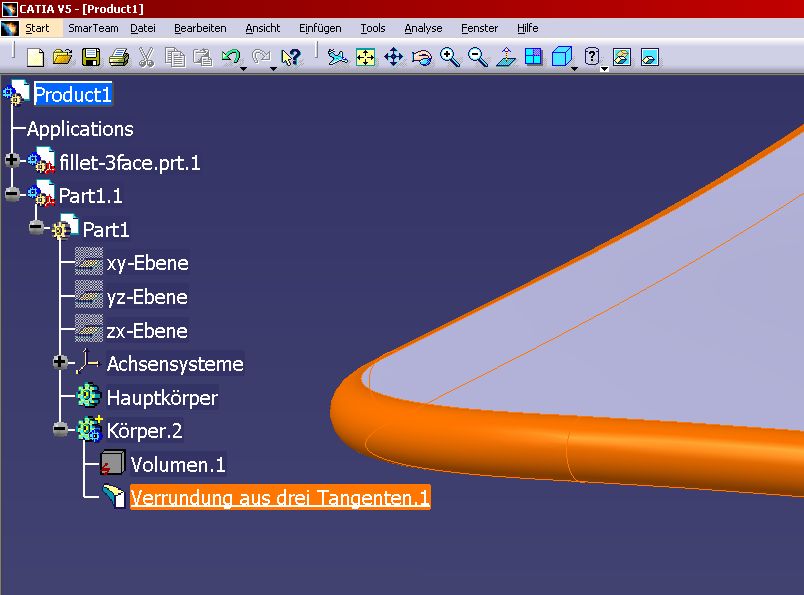Open the Start menu
Image resolution: width=804 pixels, height=595 pixels.
37,28
